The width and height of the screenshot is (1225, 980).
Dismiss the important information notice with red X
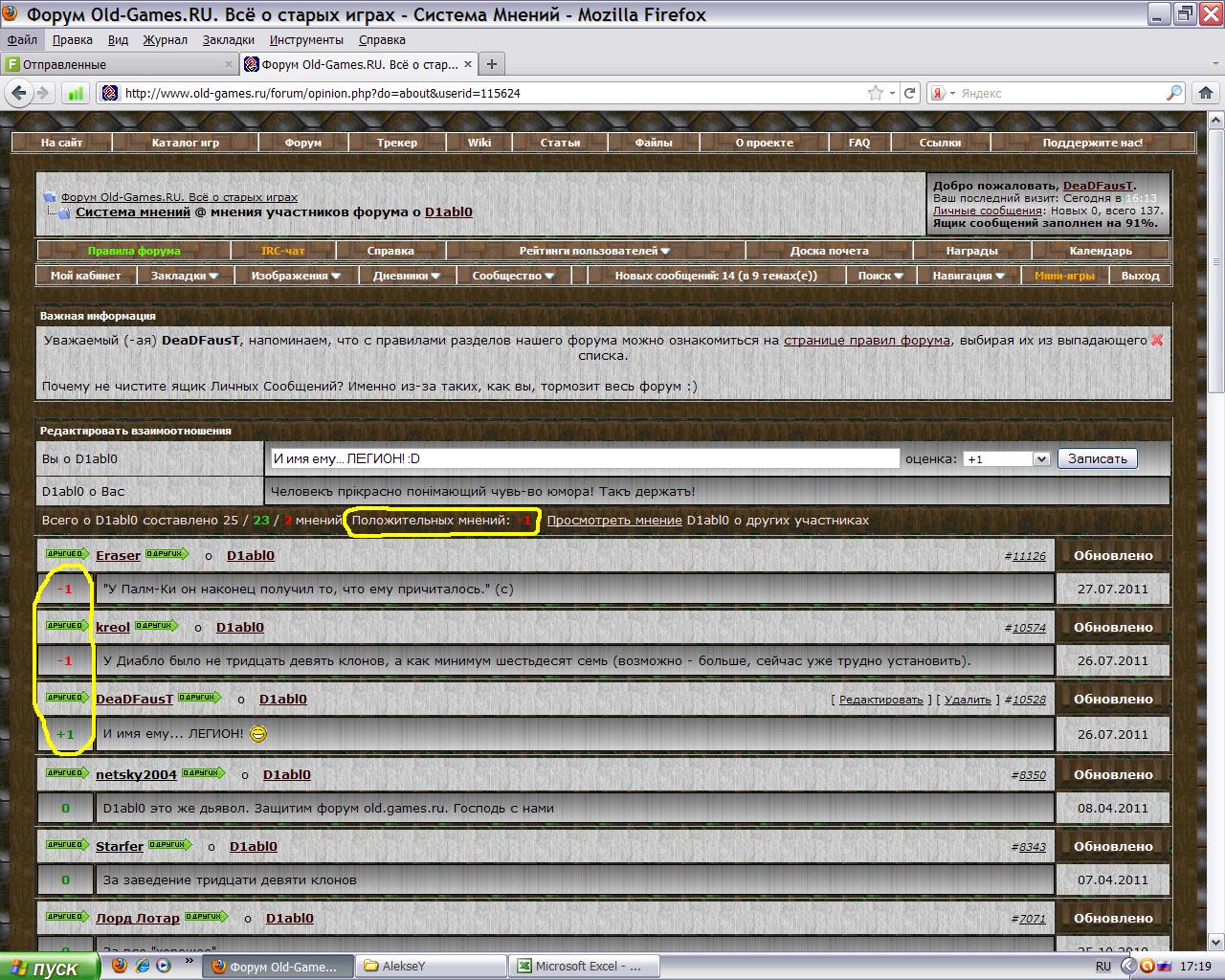[1157, 340]
